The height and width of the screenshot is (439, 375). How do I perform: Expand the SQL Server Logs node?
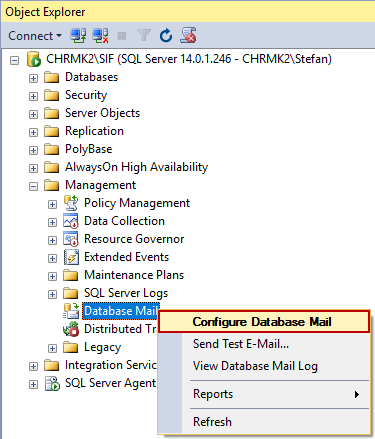click(52, 294)
